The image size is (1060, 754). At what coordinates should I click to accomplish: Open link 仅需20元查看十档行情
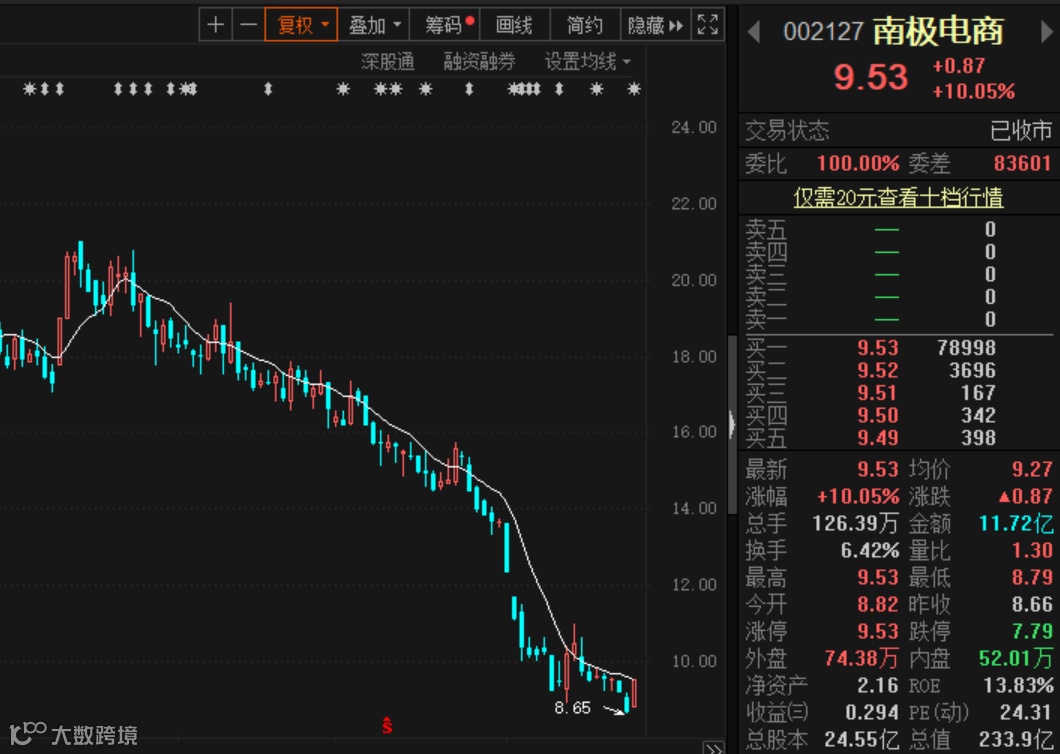point(898,197)
